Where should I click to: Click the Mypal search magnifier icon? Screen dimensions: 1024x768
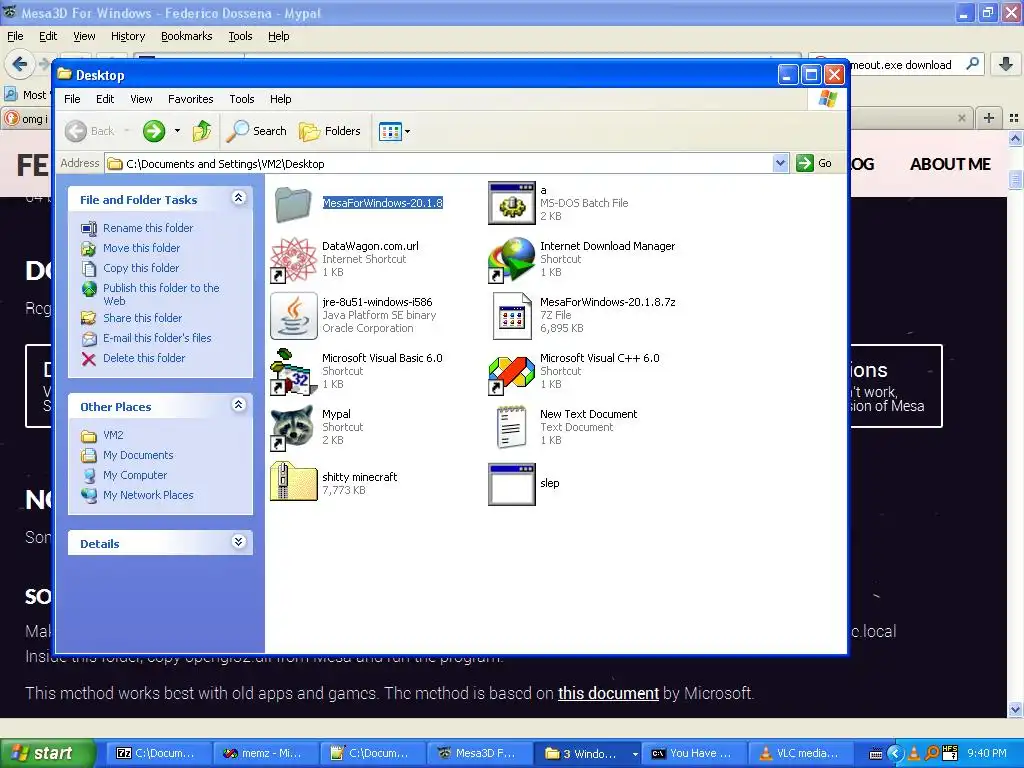tap(972, 64)
